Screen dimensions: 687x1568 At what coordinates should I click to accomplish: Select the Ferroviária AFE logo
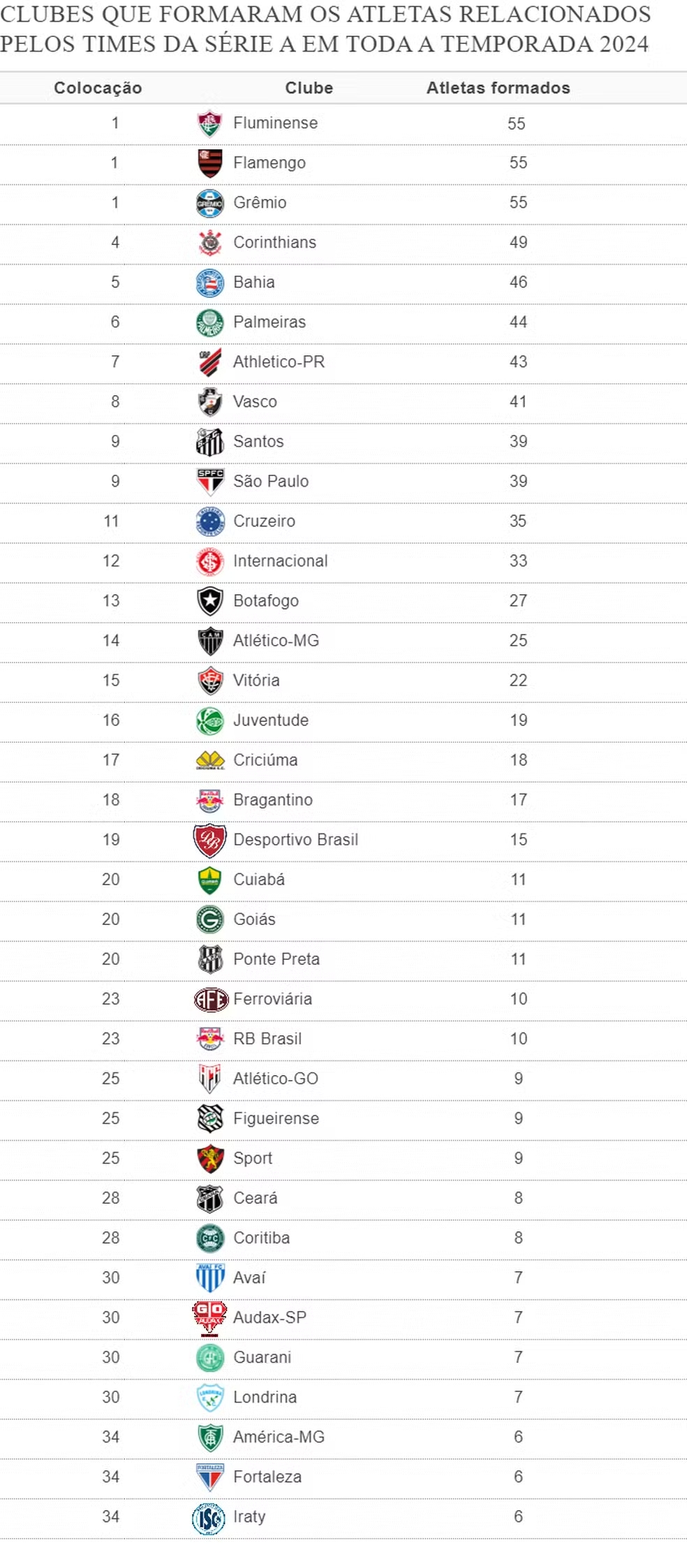tap(211, 1000)
